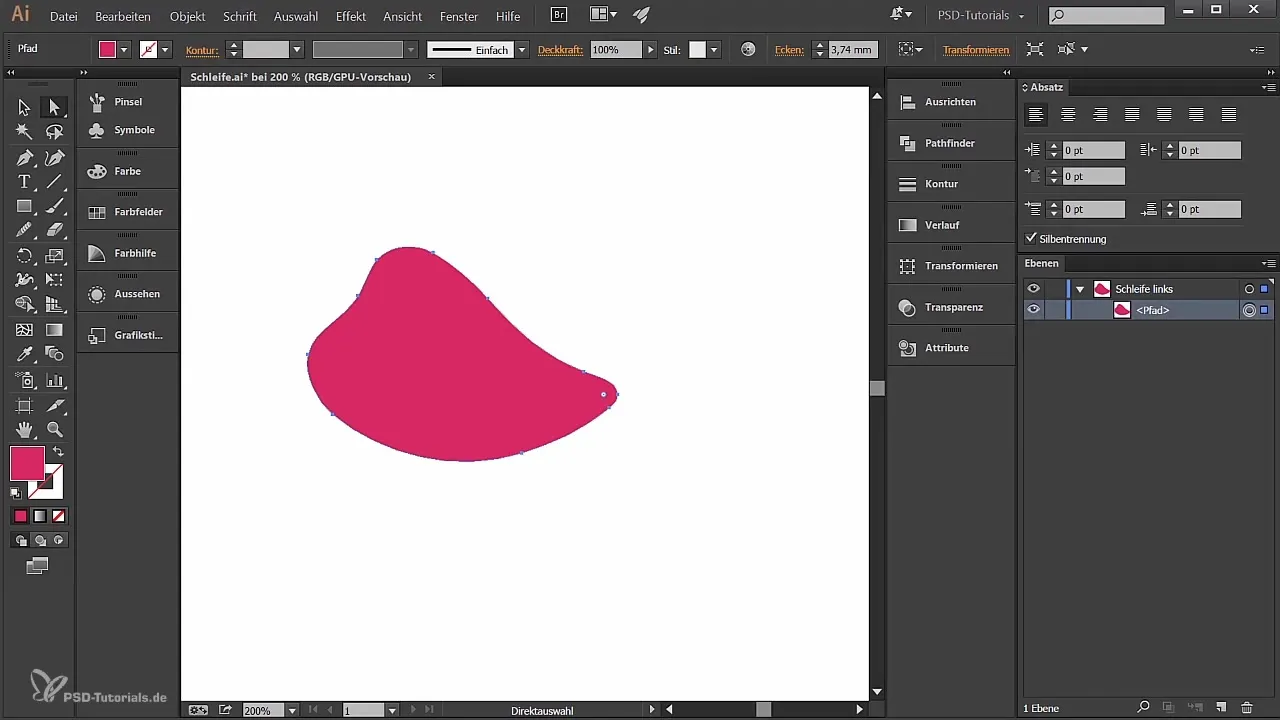Open Deckkraft opacity arrow
Screen dimensions: 1280x720
(x=651, y=49)
